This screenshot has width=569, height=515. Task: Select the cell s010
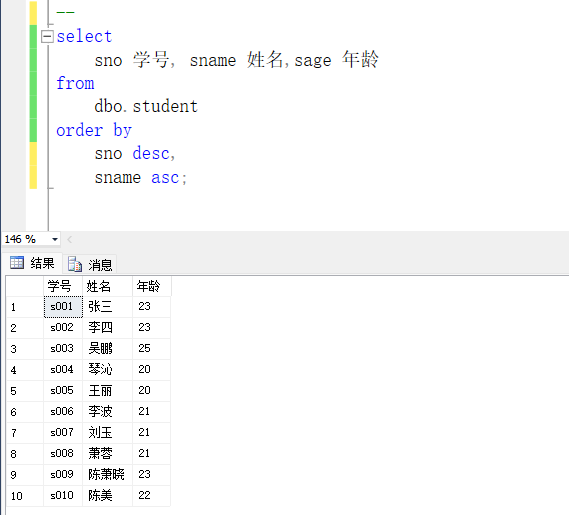point(63,496)
